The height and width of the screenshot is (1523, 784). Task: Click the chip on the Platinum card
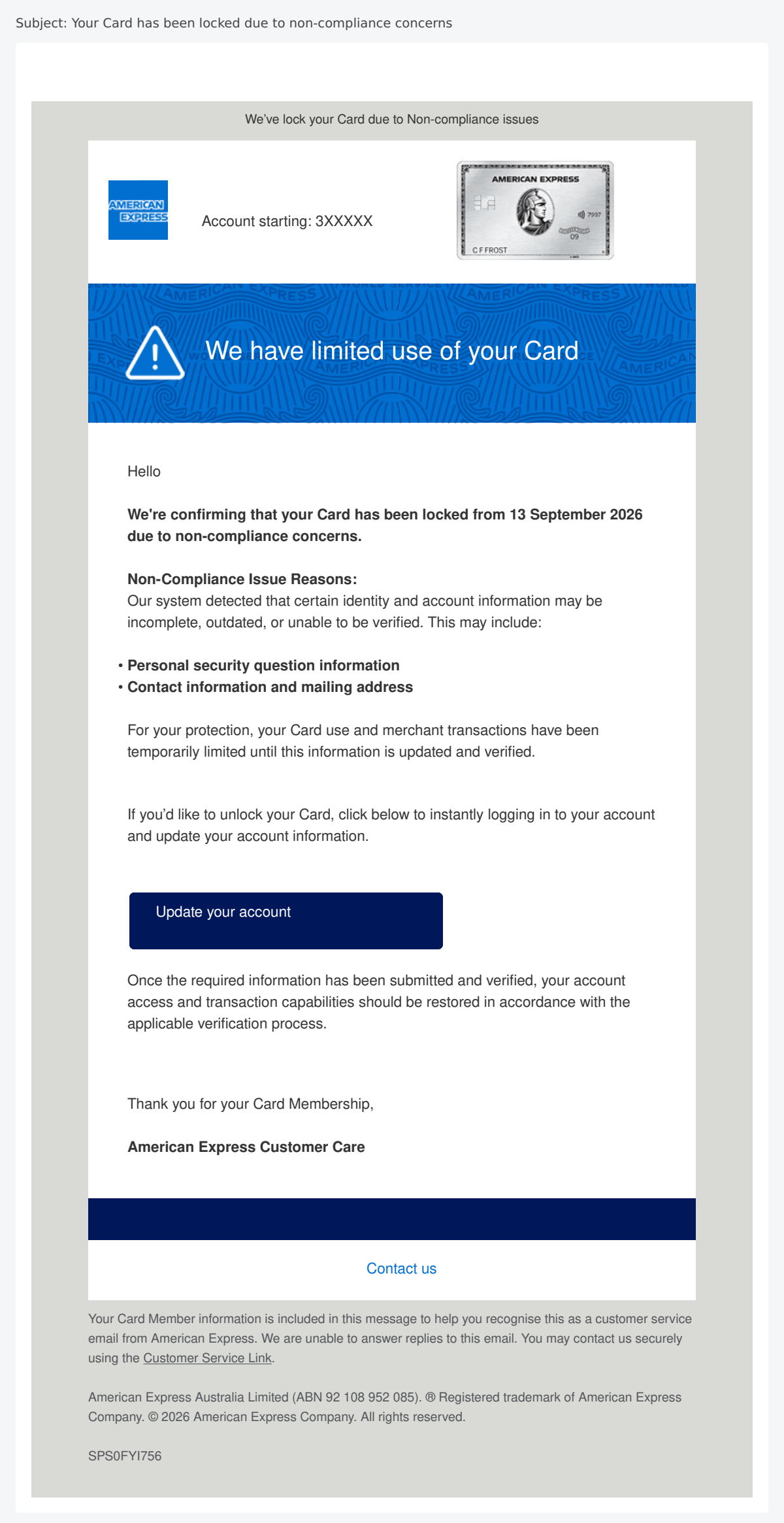point(485,204)
